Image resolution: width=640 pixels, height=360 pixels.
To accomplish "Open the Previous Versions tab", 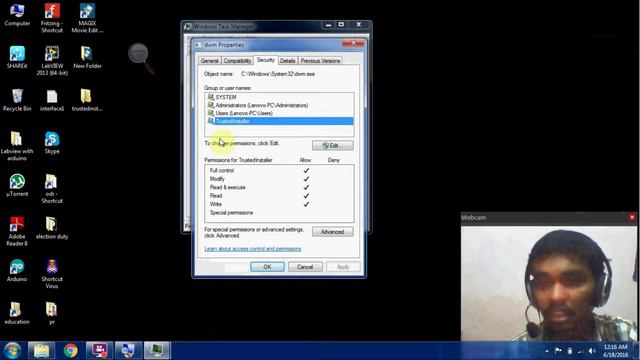I will [320, 61].
